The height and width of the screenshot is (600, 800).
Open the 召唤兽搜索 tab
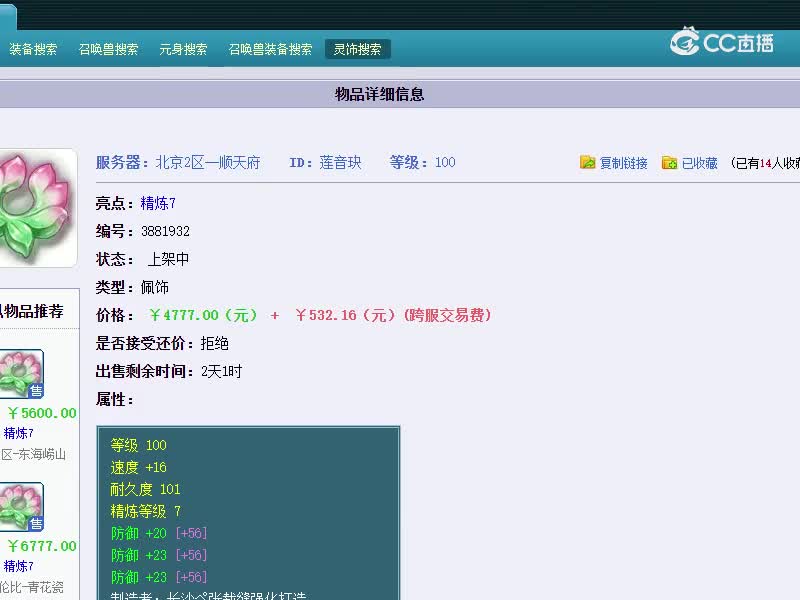click(x=108, y=49)
